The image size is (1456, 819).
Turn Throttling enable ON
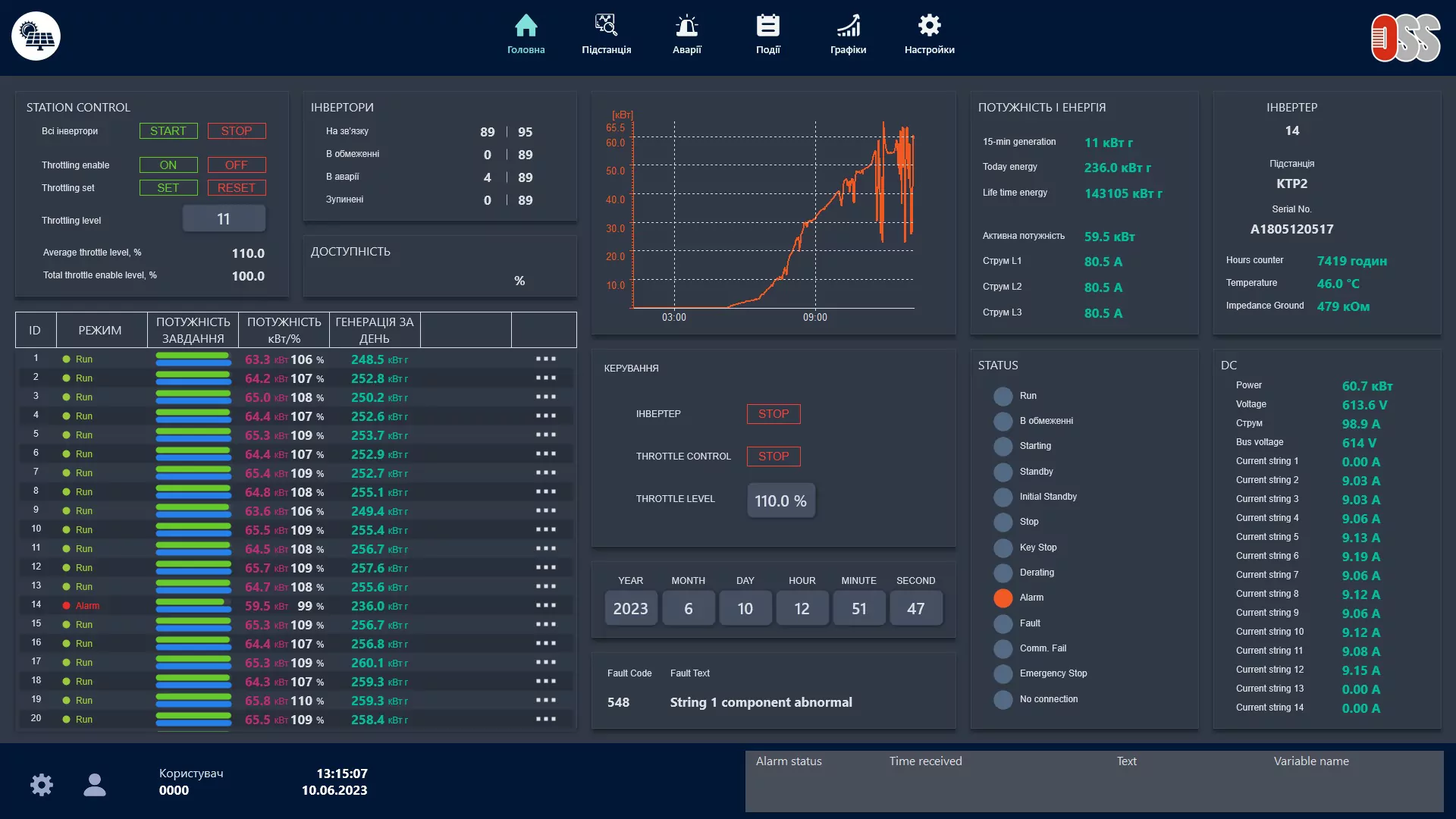coord(168,165)
